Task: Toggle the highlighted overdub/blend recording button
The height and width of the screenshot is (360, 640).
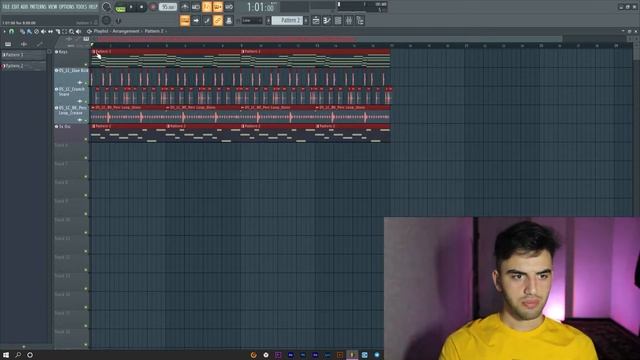Action: tap(218, 7)
